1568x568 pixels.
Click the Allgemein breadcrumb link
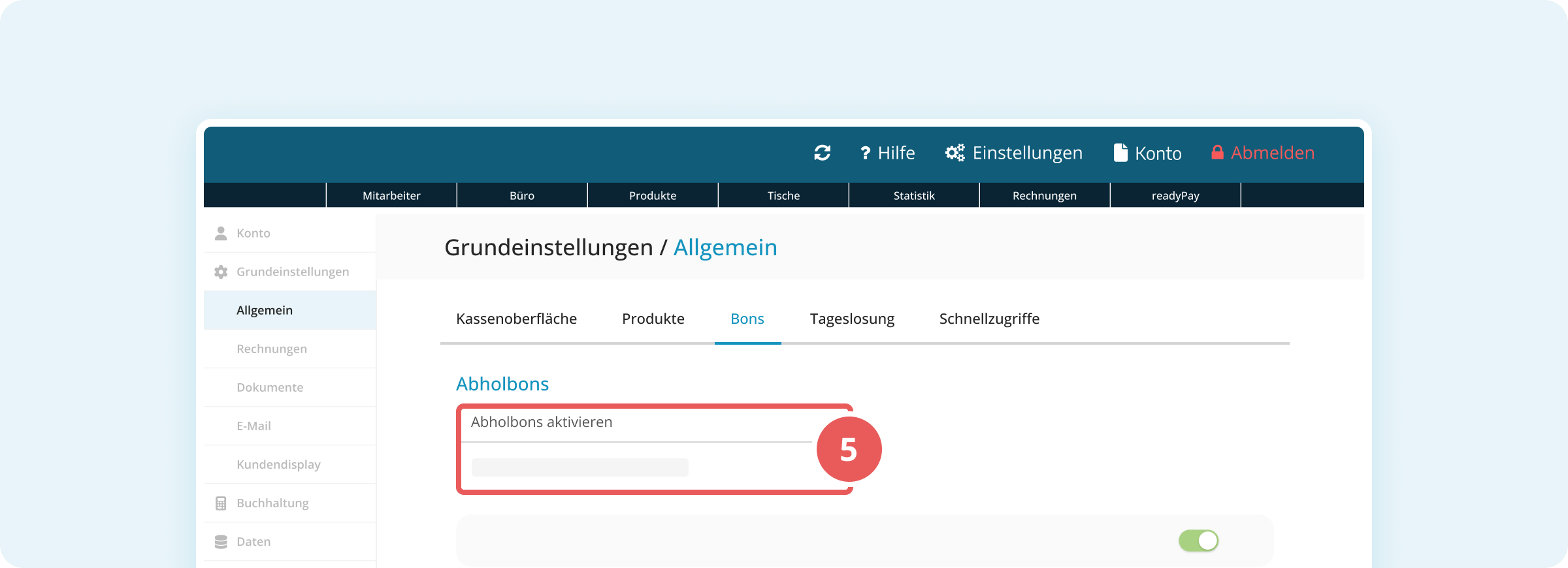[x=725, y=247]
